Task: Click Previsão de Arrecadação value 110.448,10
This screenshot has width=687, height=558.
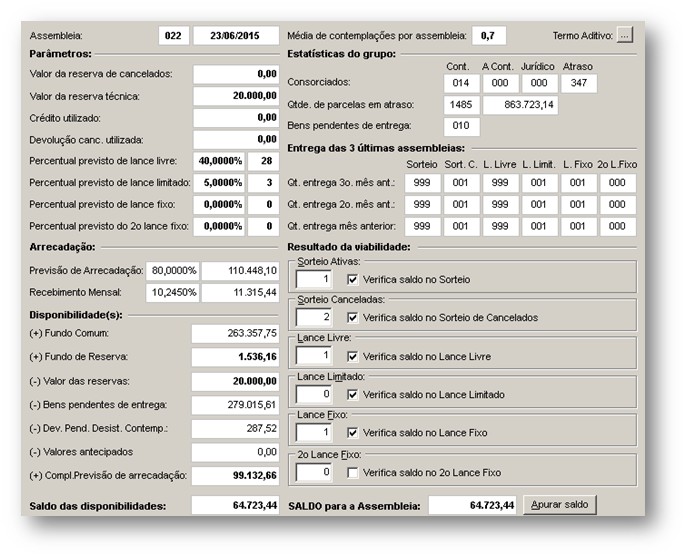Action: point(240,271)
